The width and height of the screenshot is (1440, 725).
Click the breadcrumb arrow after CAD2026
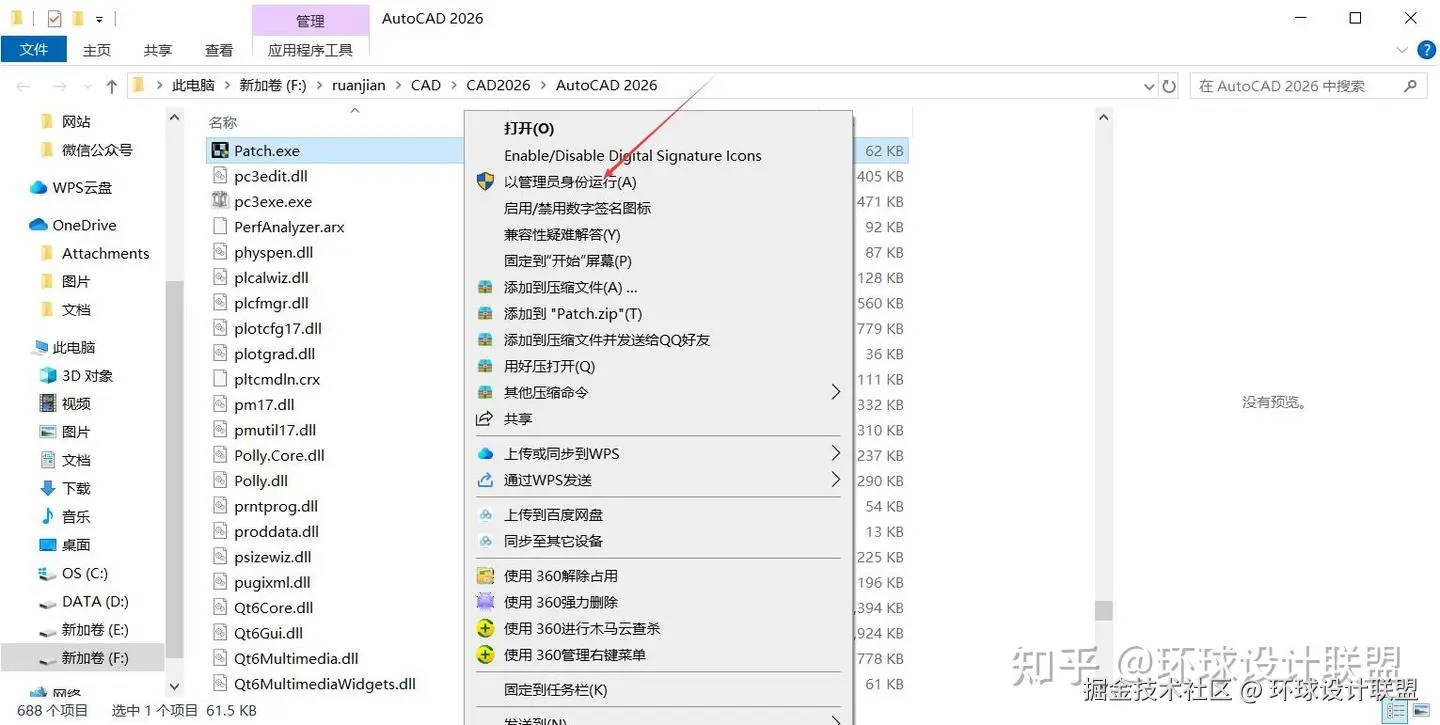543,86
